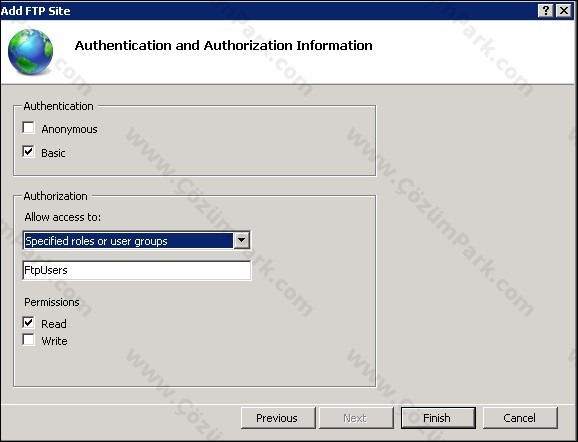
Task: Click the Allow access to label
Action: click(x=62, y=217)
